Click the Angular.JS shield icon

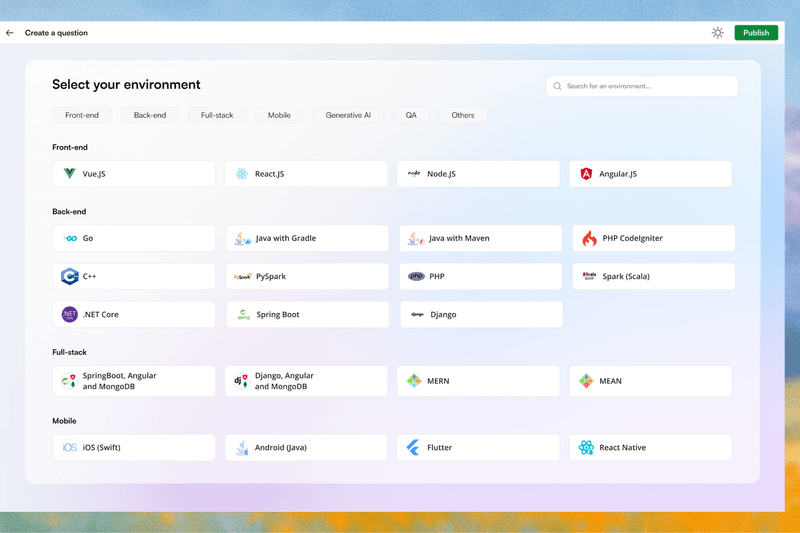[x=586, y=173]
